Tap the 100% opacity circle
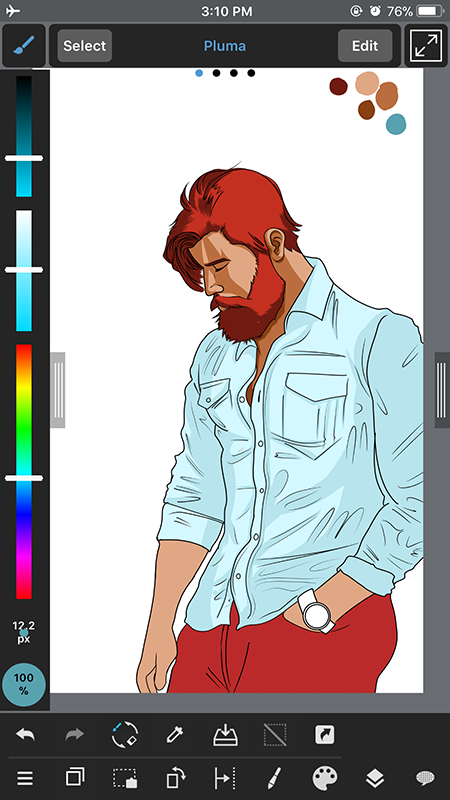 click(23, 684)
